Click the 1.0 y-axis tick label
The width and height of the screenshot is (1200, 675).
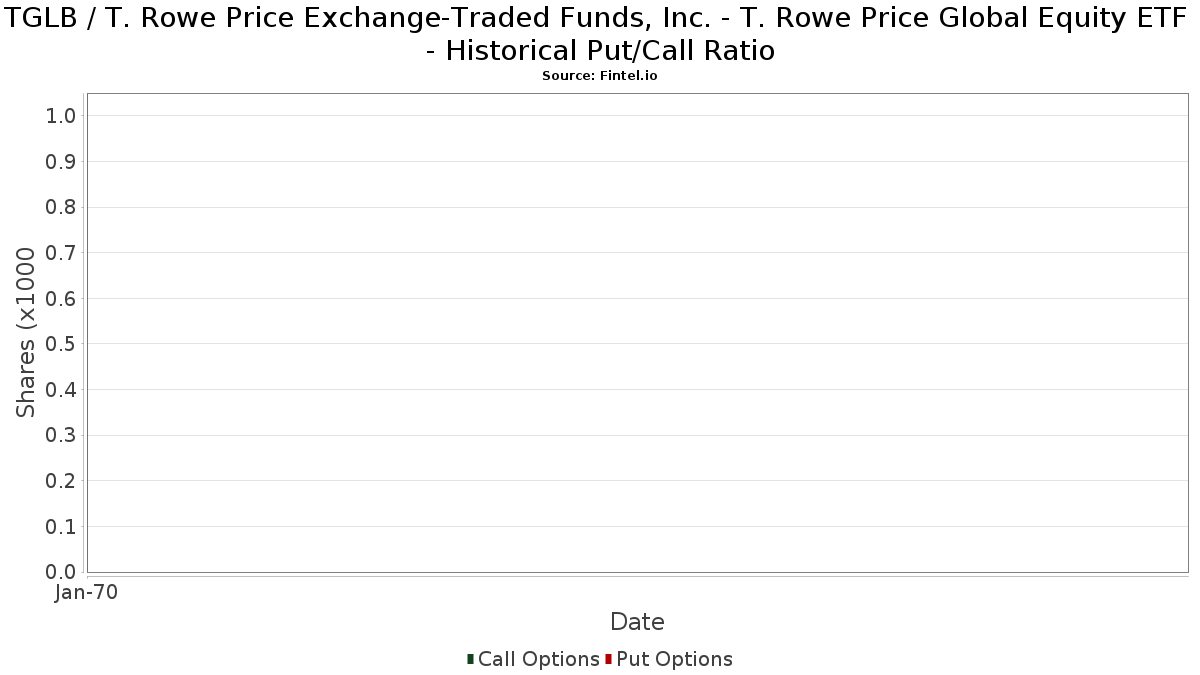pyautogui.click(x=61, y=116)
